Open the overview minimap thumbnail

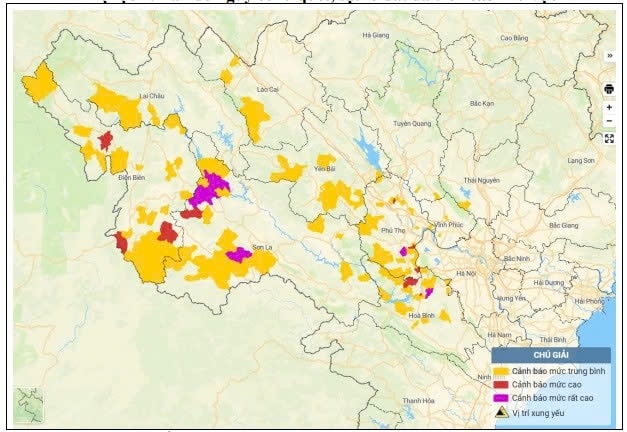tap(28, 405)
